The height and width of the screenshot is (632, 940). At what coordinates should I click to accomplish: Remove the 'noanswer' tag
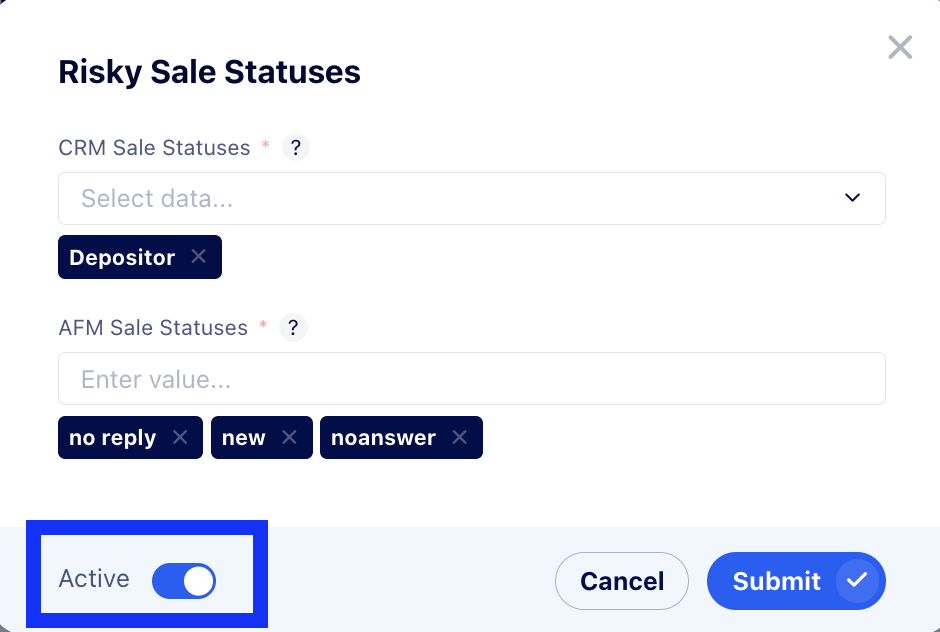click(459, 437)
